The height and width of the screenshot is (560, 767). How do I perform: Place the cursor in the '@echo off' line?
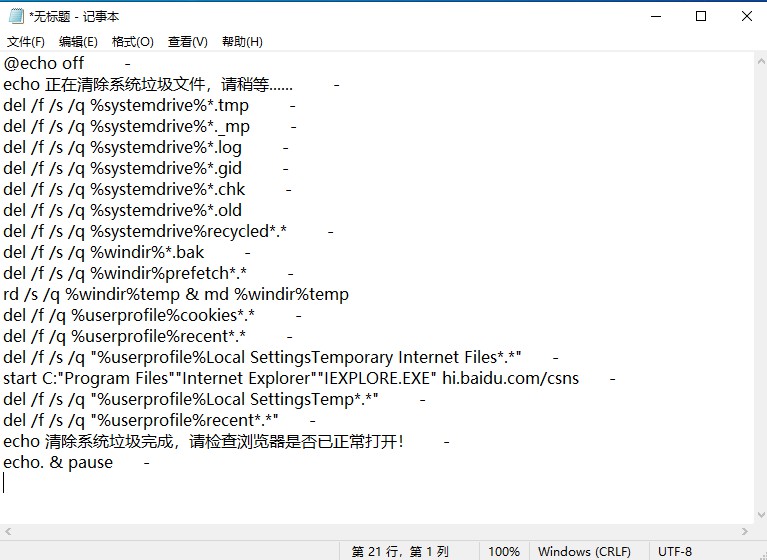[x=44, y=64]
